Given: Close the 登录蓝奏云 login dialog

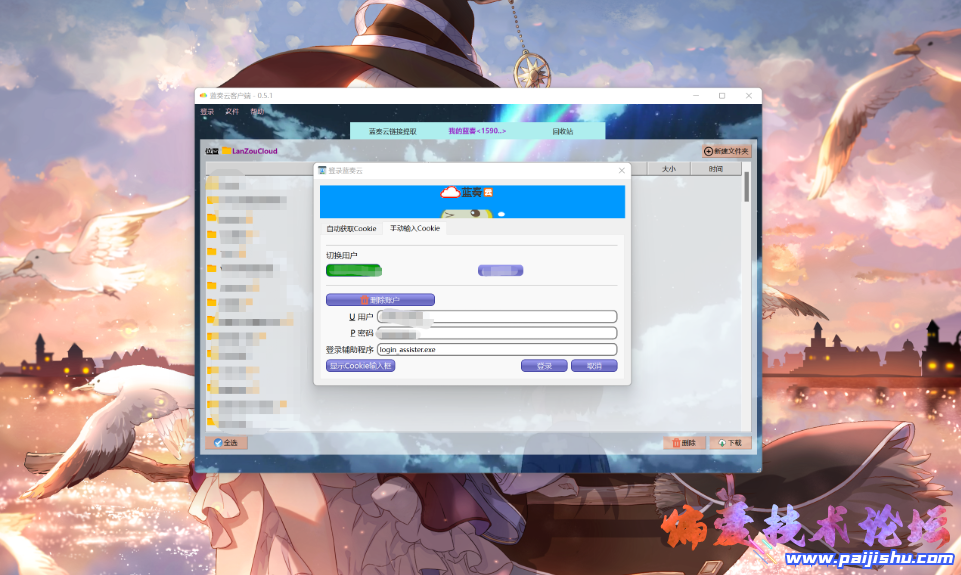Looking at the screenshot, I should (x=621, y=171).
